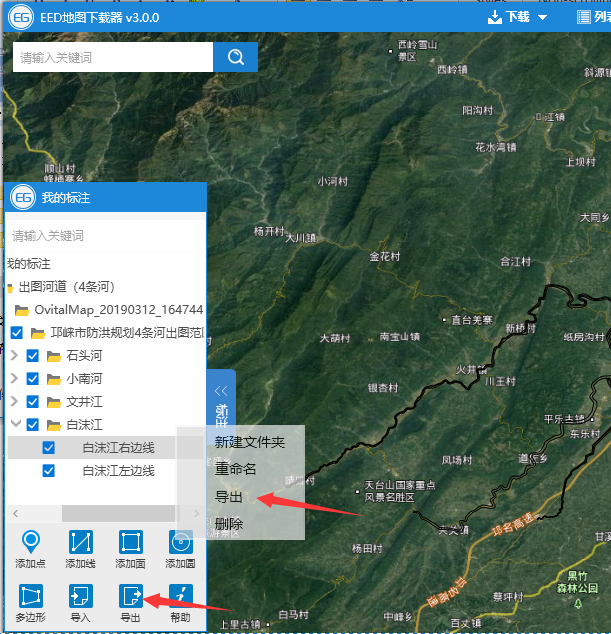The width and height of the screenshot is (611, 634).
Task: Expand the 小南河 tree node
Action: point(15,379)
